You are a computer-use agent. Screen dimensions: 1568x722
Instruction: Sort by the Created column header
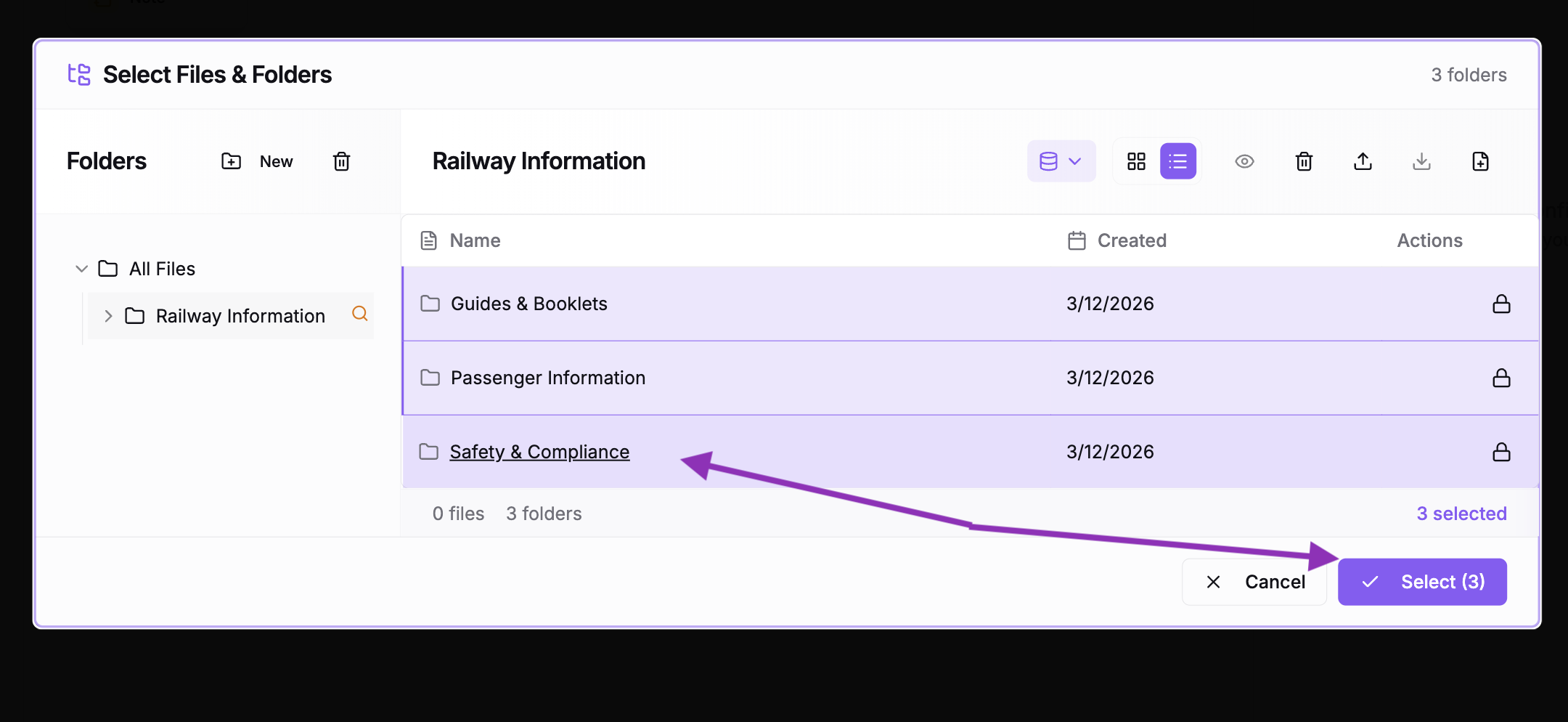[1131, 240]
